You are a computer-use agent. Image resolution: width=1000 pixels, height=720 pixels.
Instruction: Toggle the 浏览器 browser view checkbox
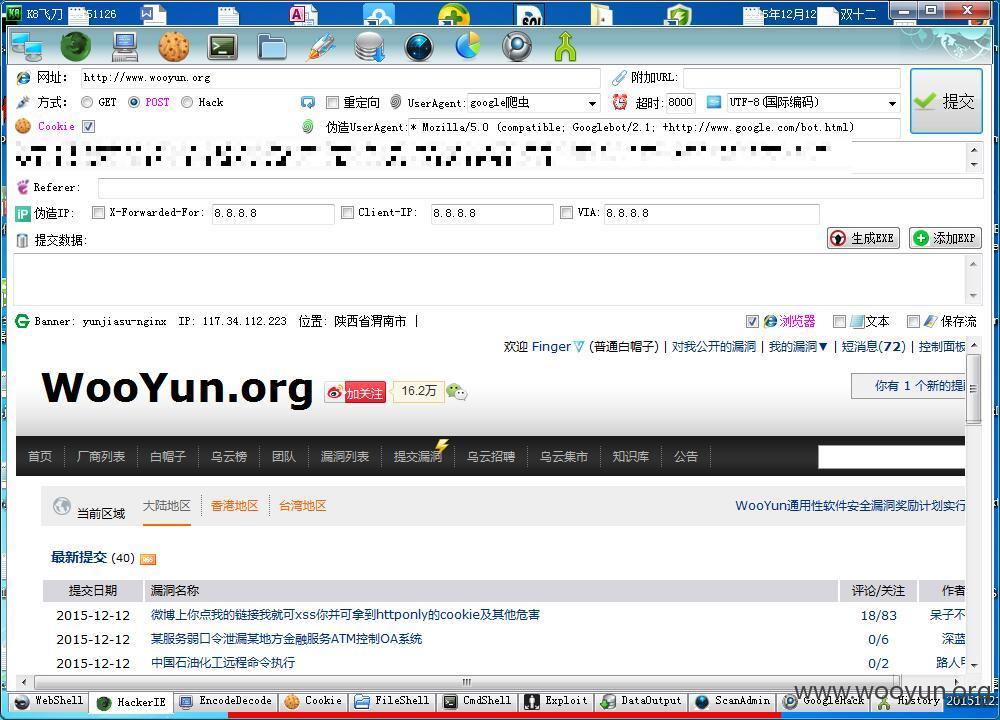(752, 321)
